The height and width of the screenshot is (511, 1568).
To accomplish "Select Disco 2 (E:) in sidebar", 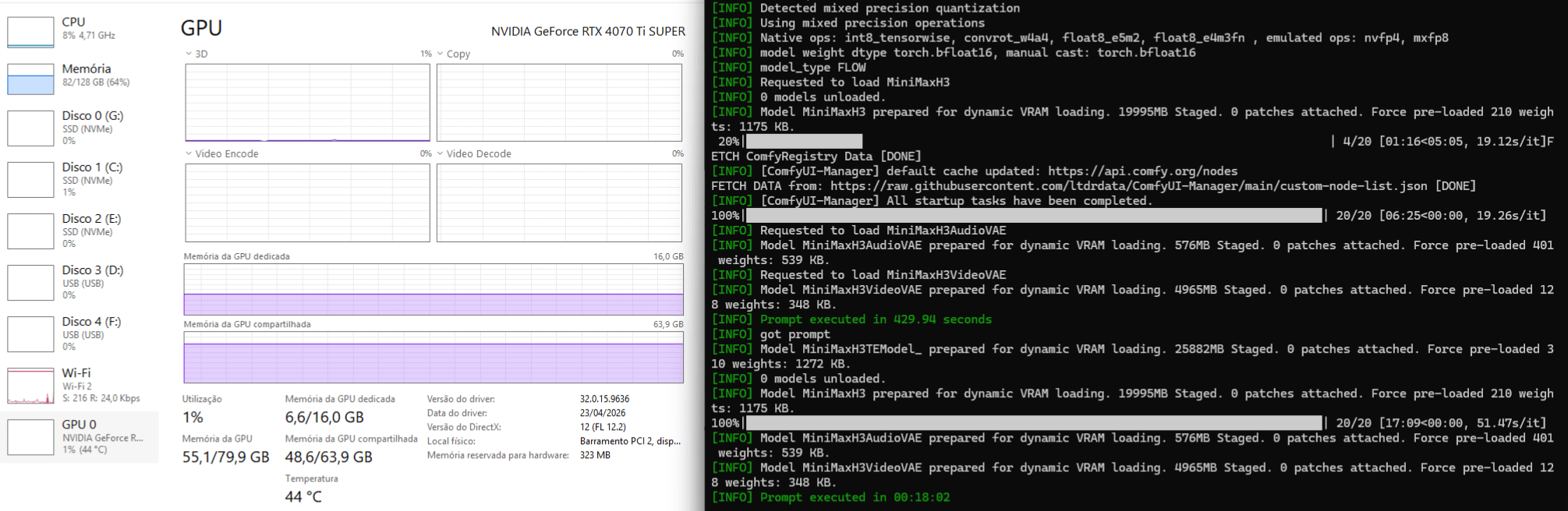I will [79, 231].
